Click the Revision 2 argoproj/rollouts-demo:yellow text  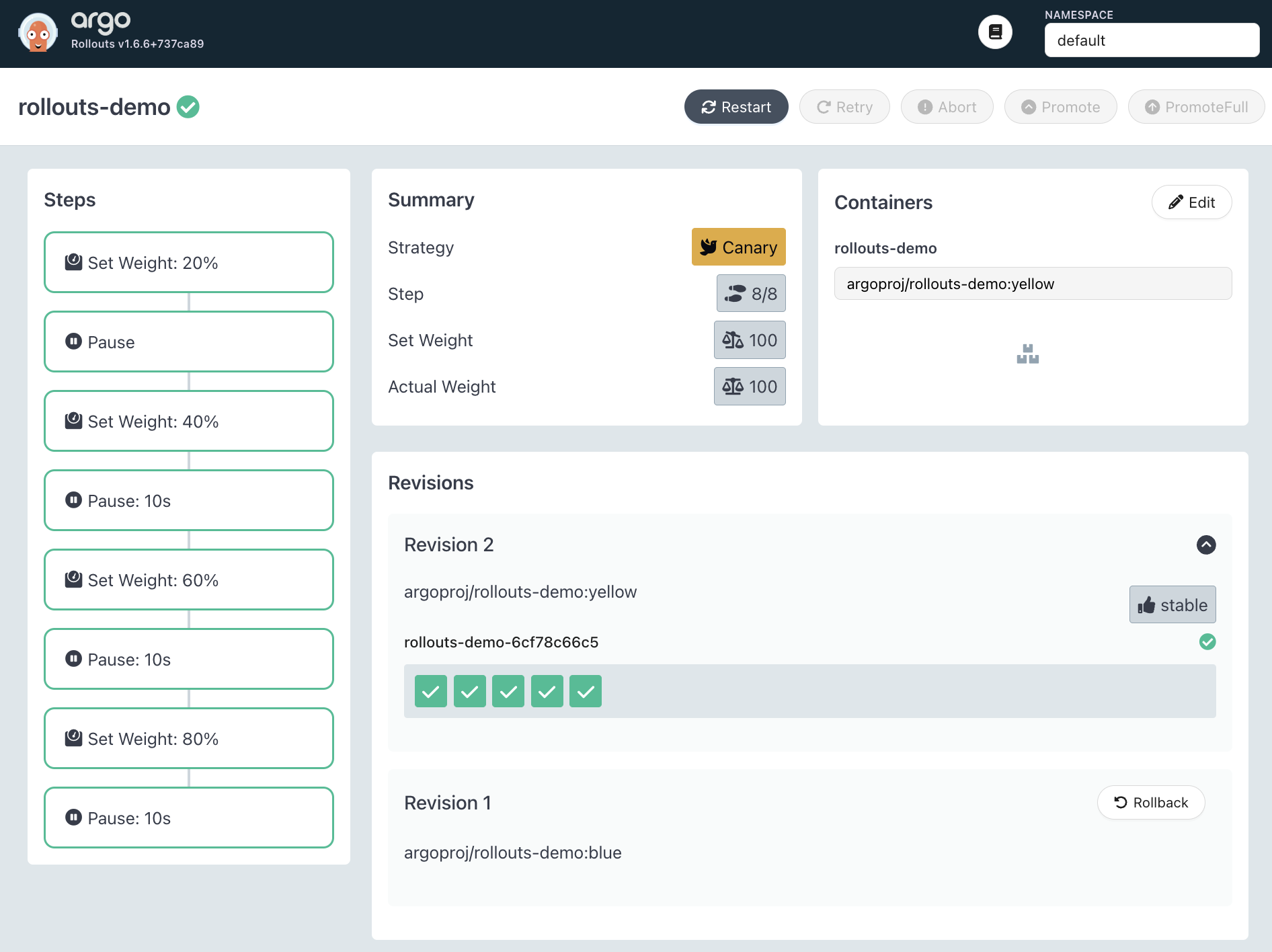point(520,592)
